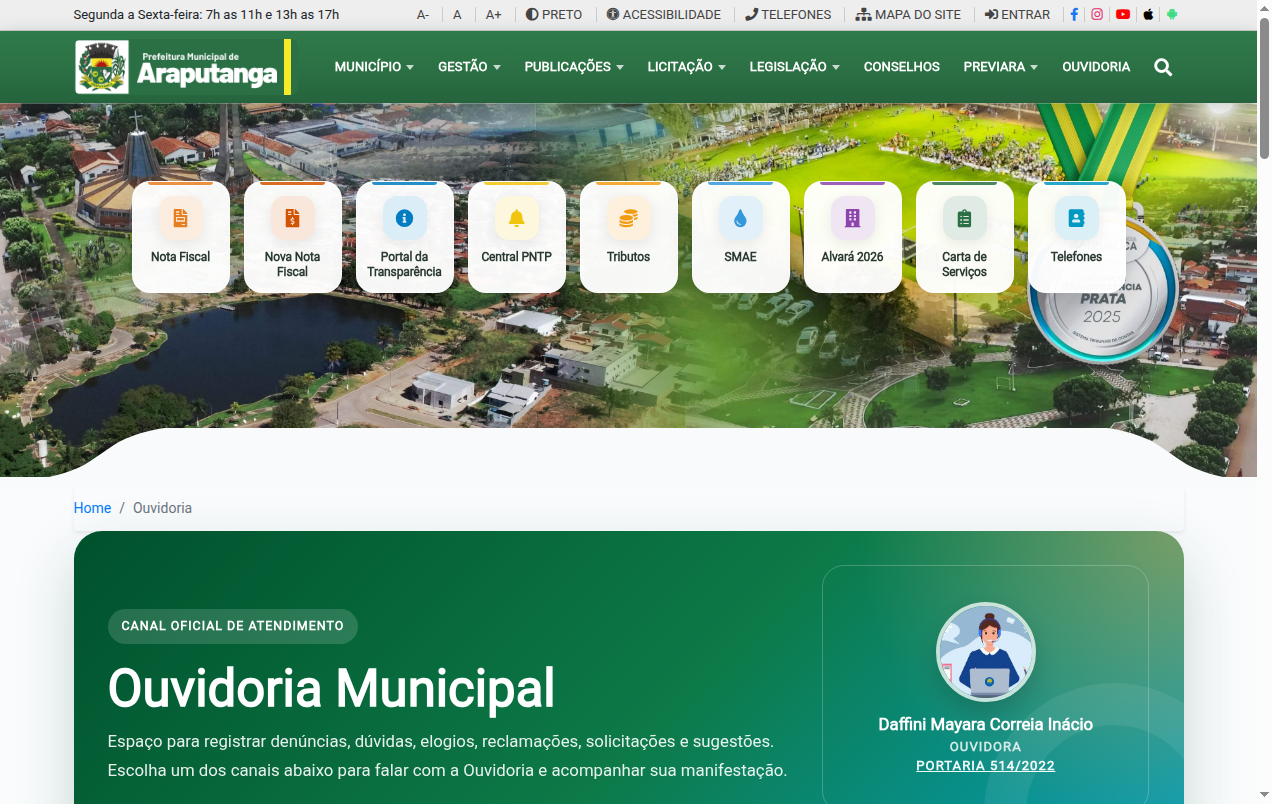Open MAPA DO SITE link
Image resolution: width=1272 pixels, height=804 pixels.
point(908,15)
